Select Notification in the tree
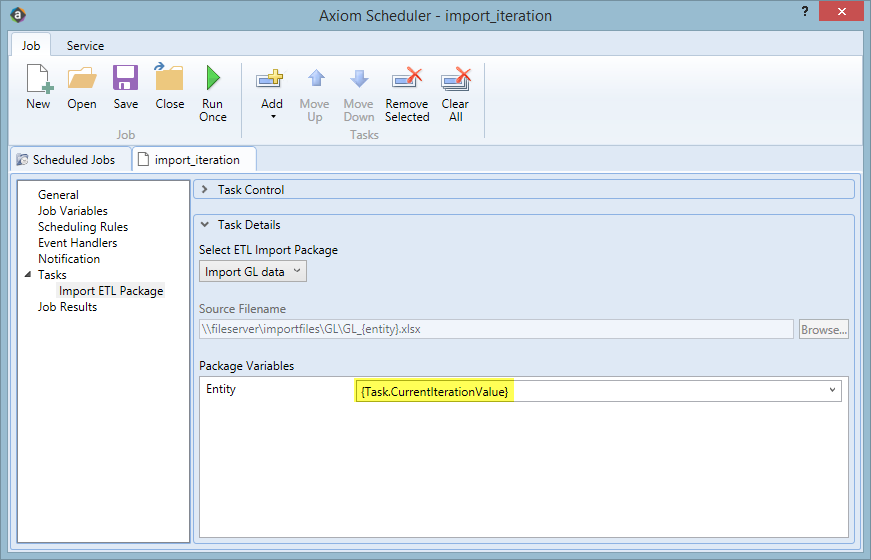 click(69, 258)
